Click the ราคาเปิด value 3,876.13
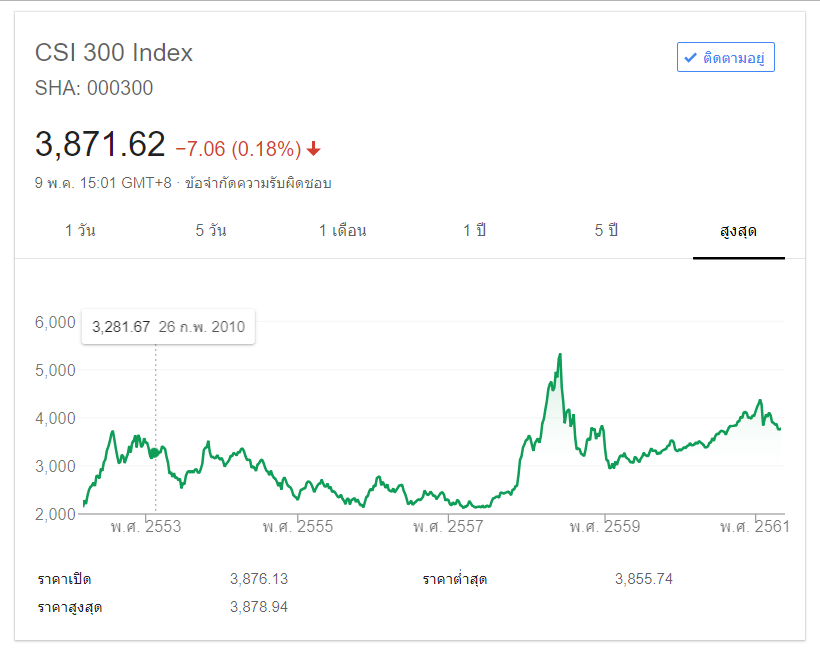The image size is (820, 658). click(x=258, y=579)
